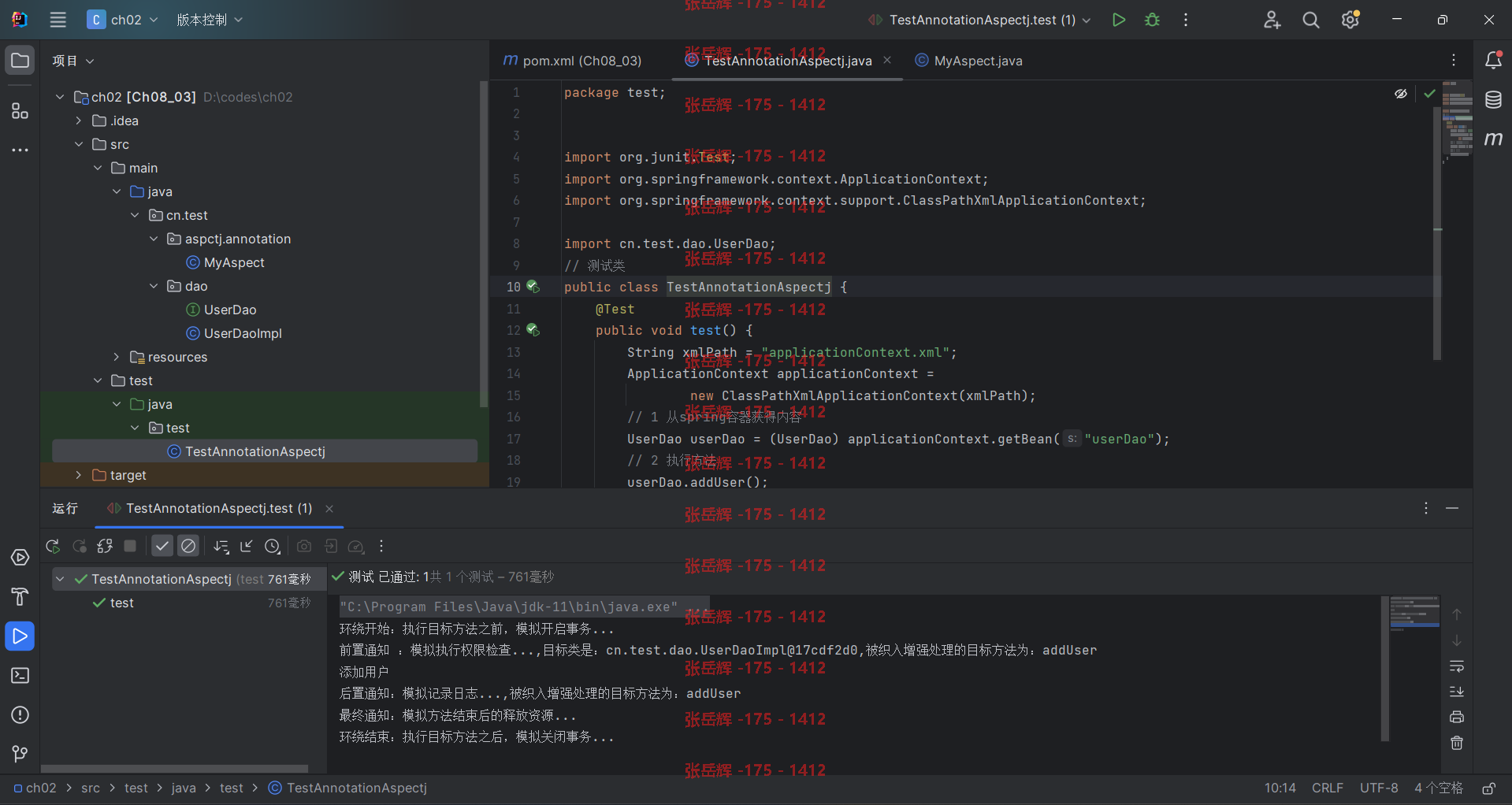Toggle auto-test rerun
This screenshot has height=805, width=1512.
105,546
